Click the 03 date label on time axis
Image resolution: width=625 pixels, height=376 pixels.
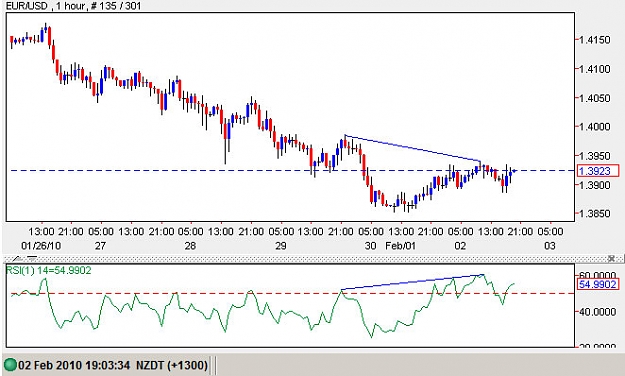(550, 246)
